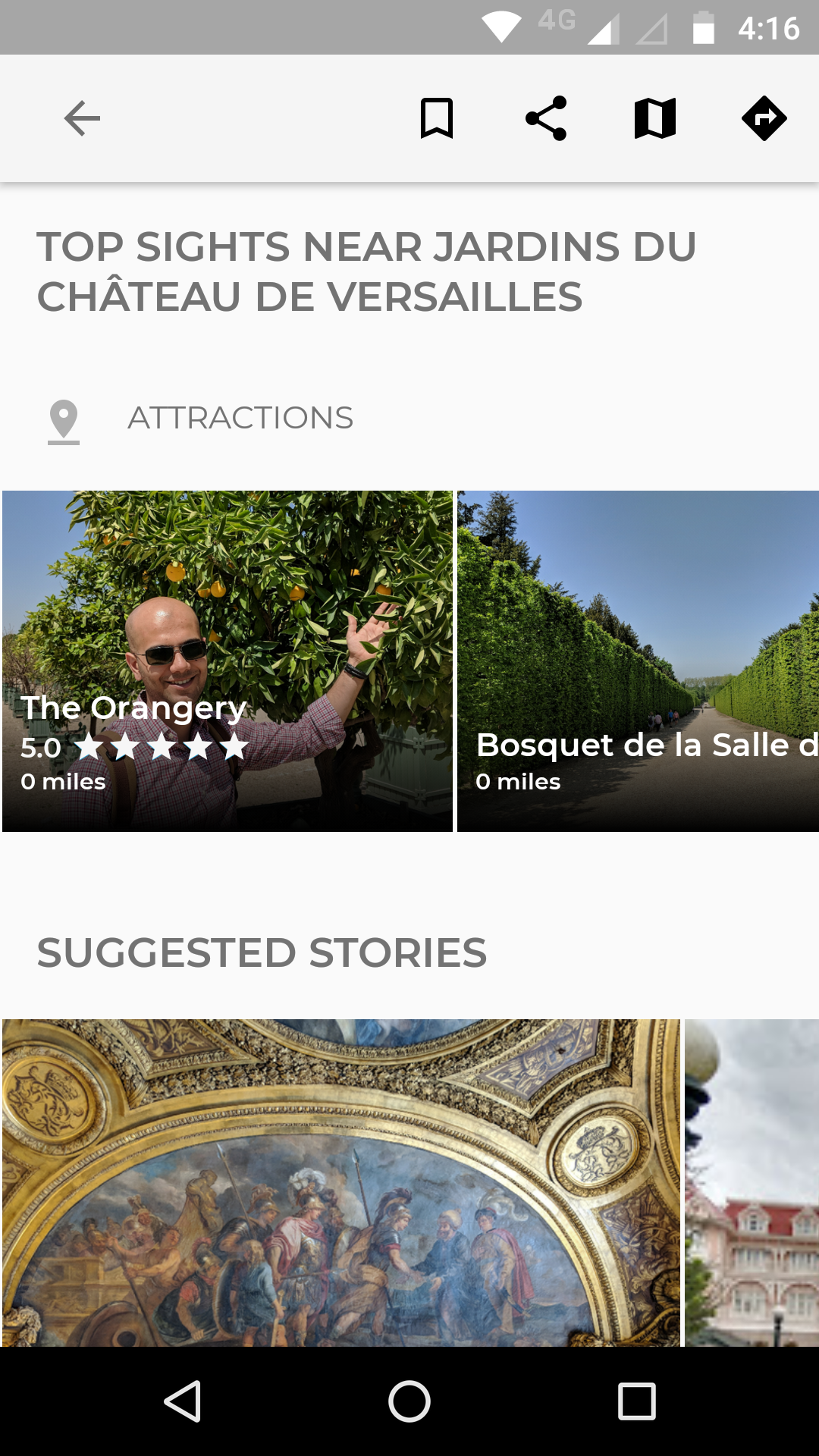The height and width of the screenshot is (1456, 819).
Task: Open the ceiling painting suggested story
Action: click(x=341, y=1183)
